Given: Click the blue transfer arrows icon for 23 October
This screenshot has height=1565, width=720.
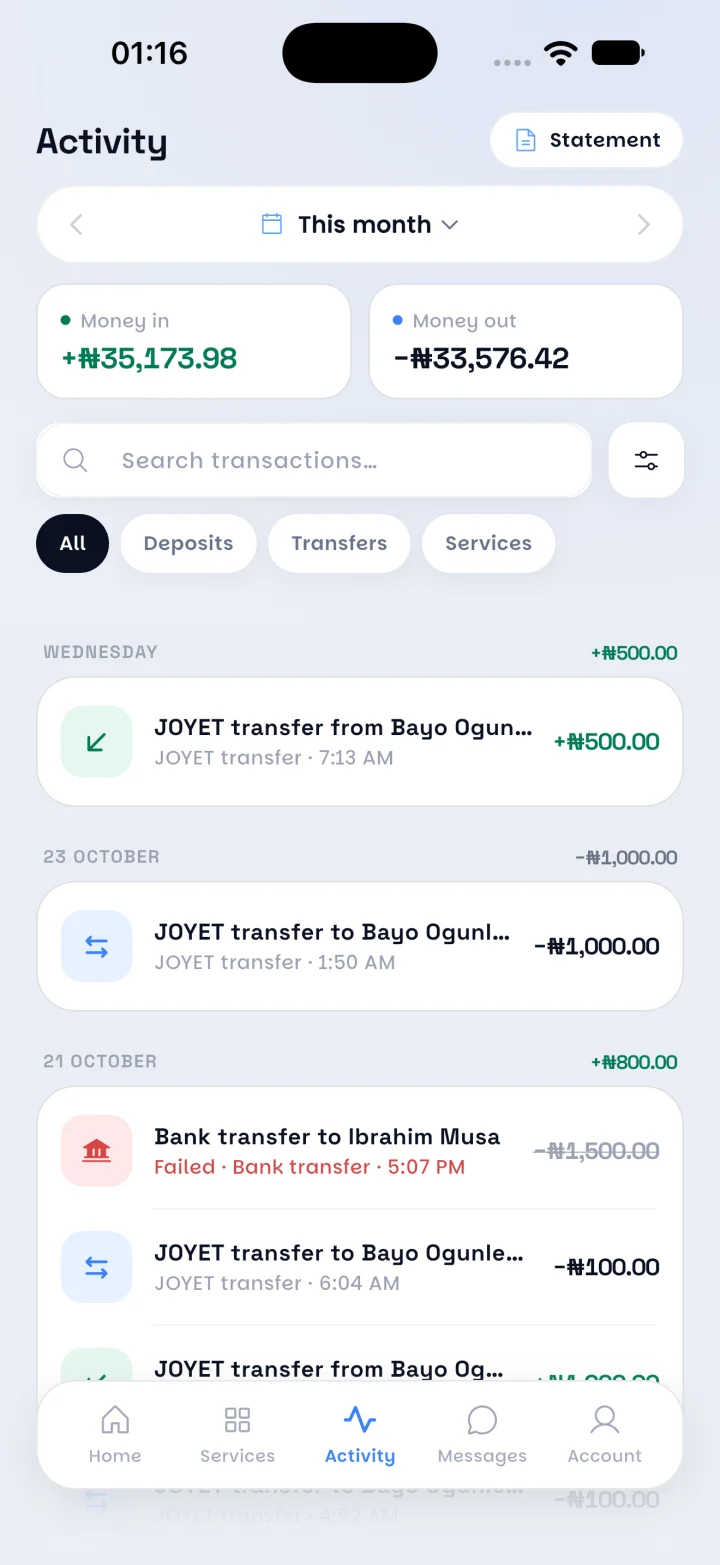Looking at the screenshot, I should [x=97, y=946].
